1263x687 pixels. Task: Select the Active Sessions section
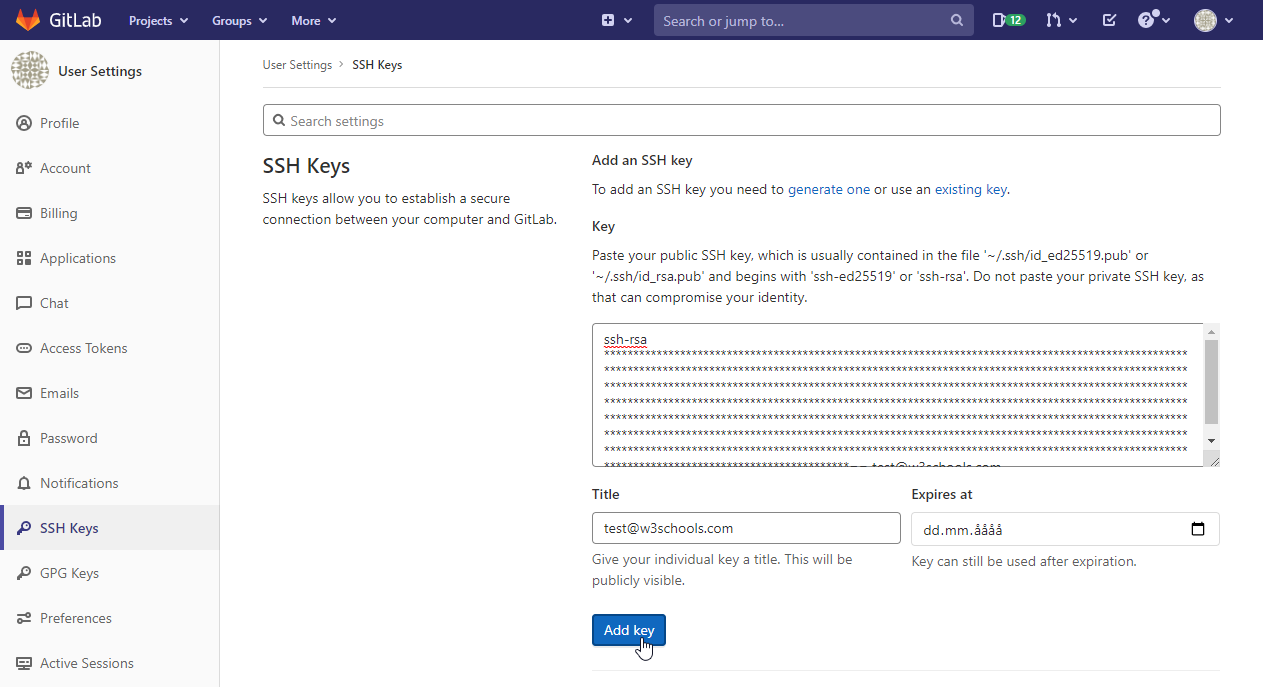(86, 663)
